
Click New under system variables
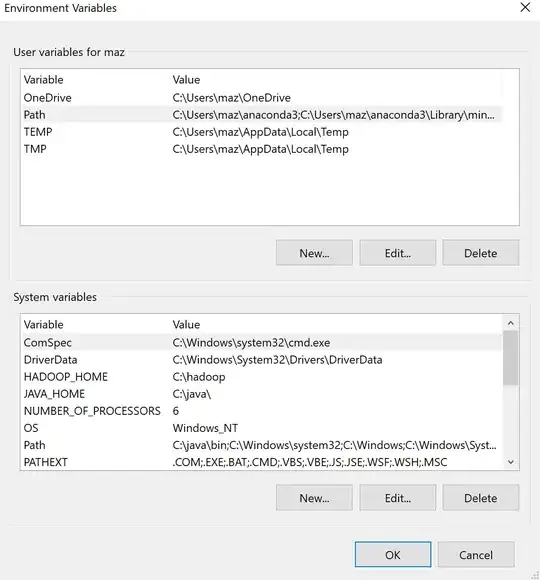click(x=314, y=498)
